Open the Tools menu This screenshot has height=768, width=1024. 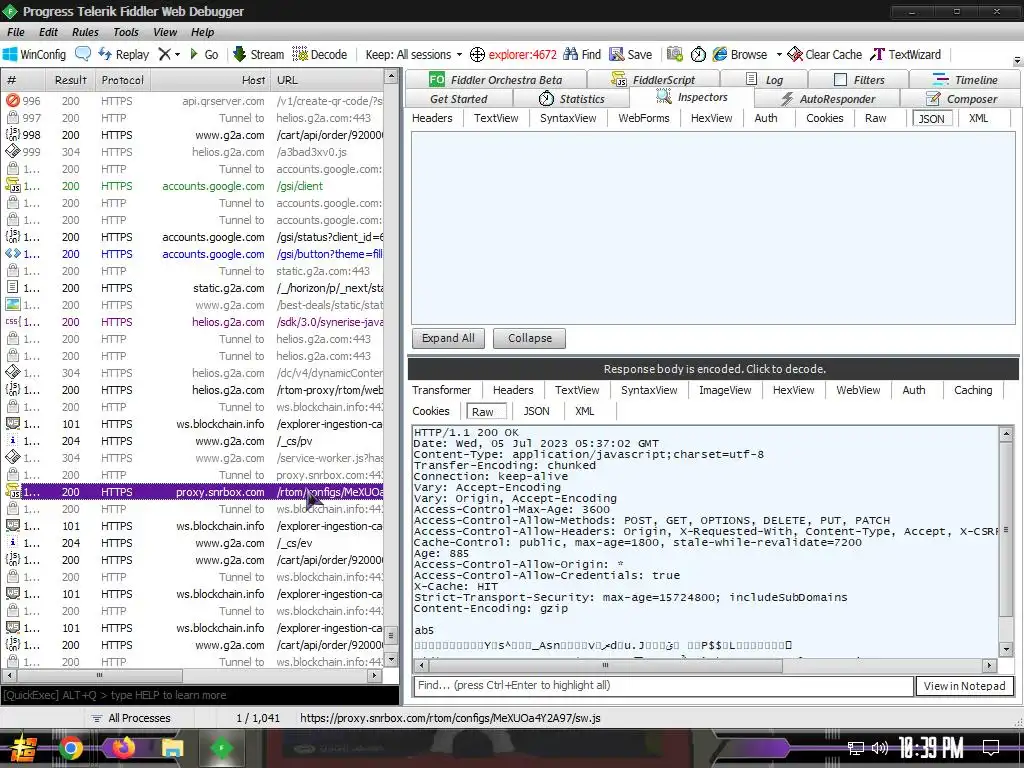[x=126, y=32]
